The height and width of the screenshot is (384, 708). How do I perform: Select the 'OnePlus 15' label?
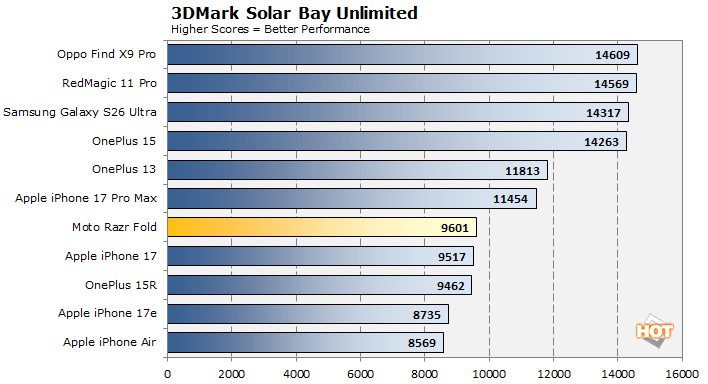[x=124, y=141]
